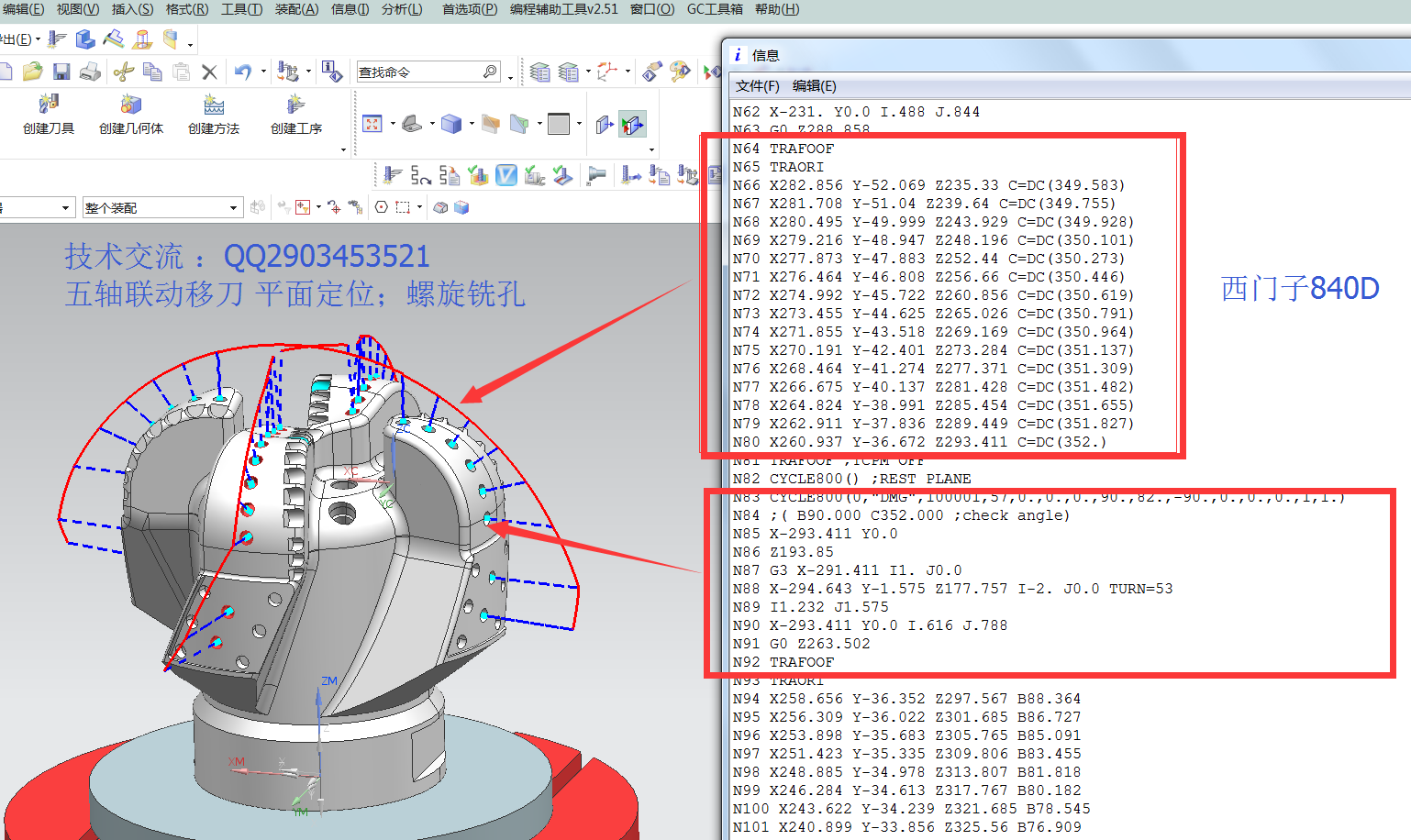
Task: Expand the machine tool icon dropdown arrow
Action: click(x=308, y=72)
